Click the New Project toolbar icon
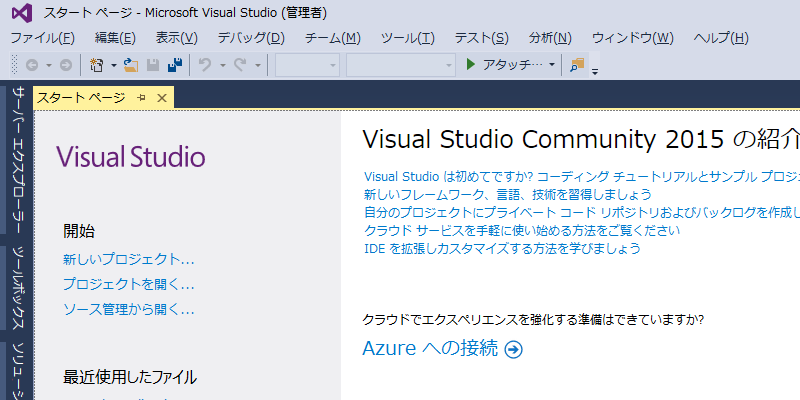The image size is (800, 400). [96, 65]
